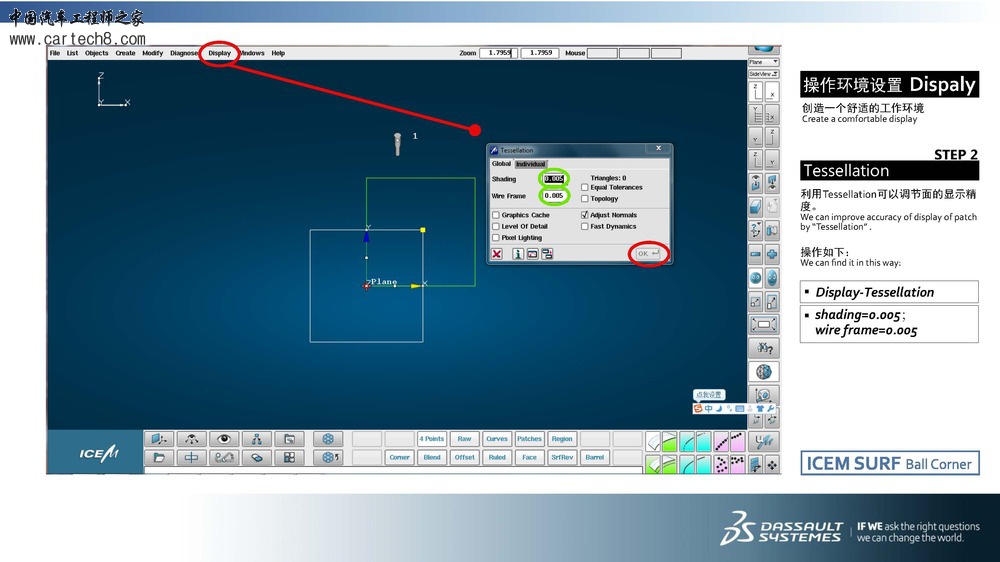This screenshot has height=562, width=1000.
Task: Click the top green surface icon
Action: 669,441
